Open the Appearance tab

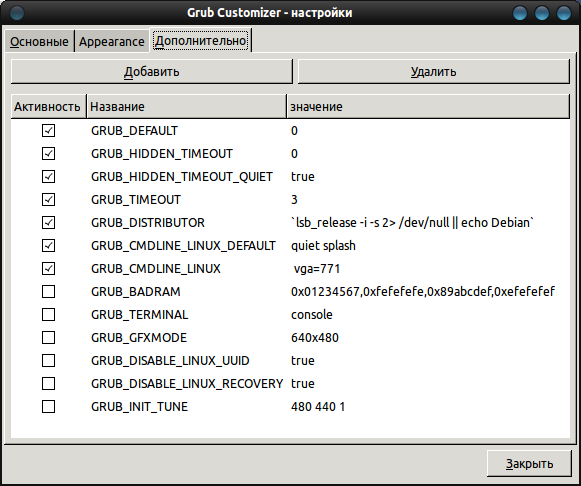coord(112,41)
